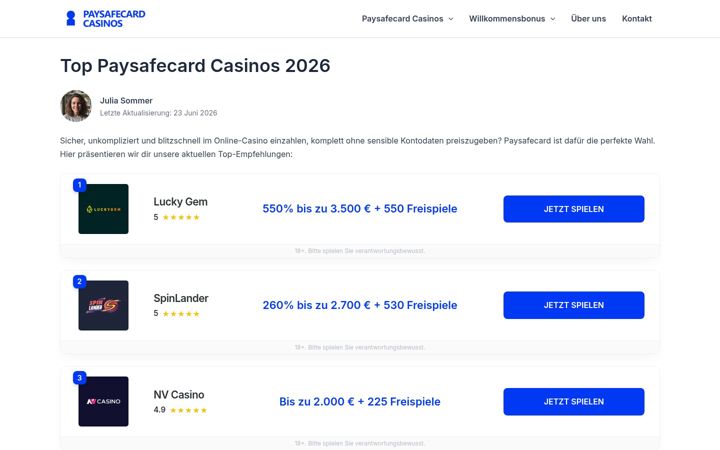Click NV Casino's 4.9 star rating
Screen dimensions: 720x450
click(x=188, y=410)
